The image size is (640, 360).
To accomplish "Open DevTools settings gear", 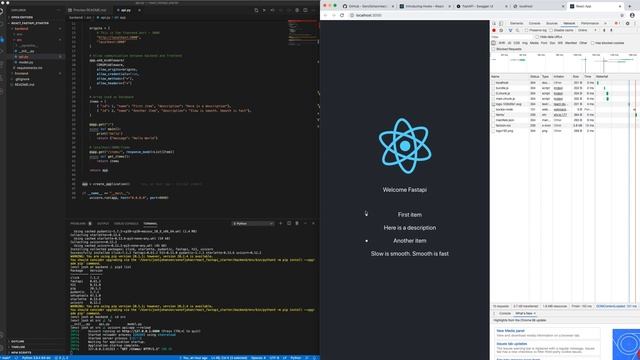I will tap(628, 23).
